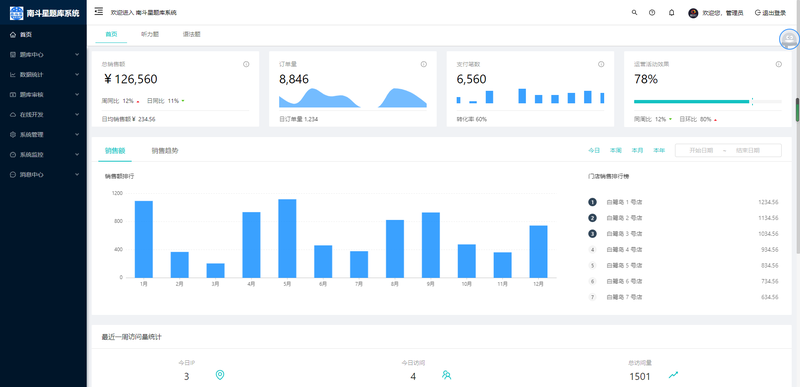The width and height of the screenshot is (800, 387).
Task: Expand the 系统管理 submenu chevron
Action: (77, 135)
